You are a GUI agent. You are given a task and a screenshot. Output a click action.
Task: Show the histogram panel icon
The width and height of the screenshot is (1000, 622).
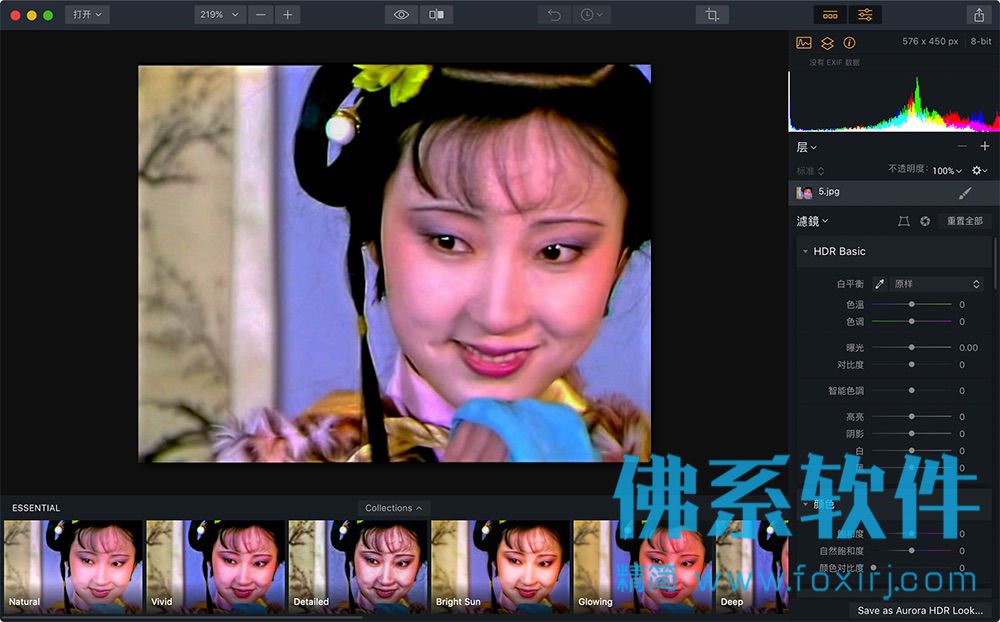click(x=804, y=43)
